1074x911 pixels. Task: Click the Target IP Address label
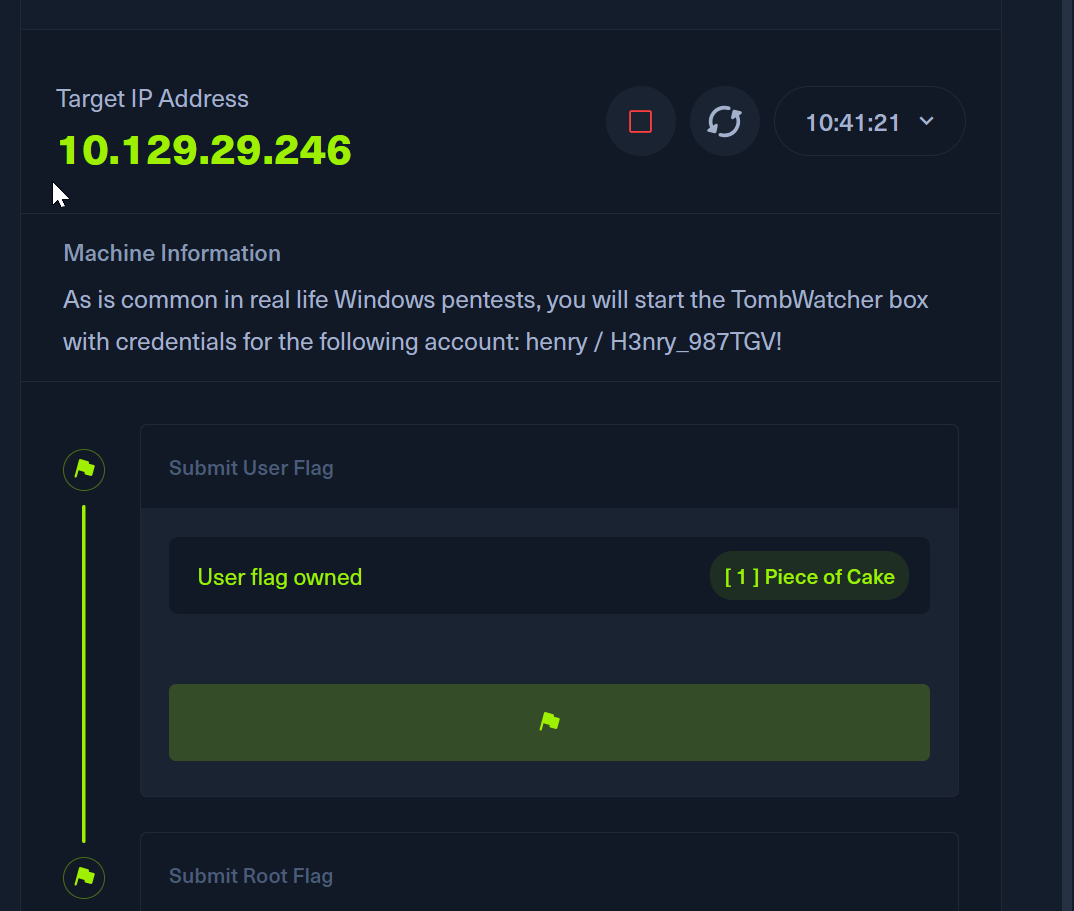tap(152, 99)
